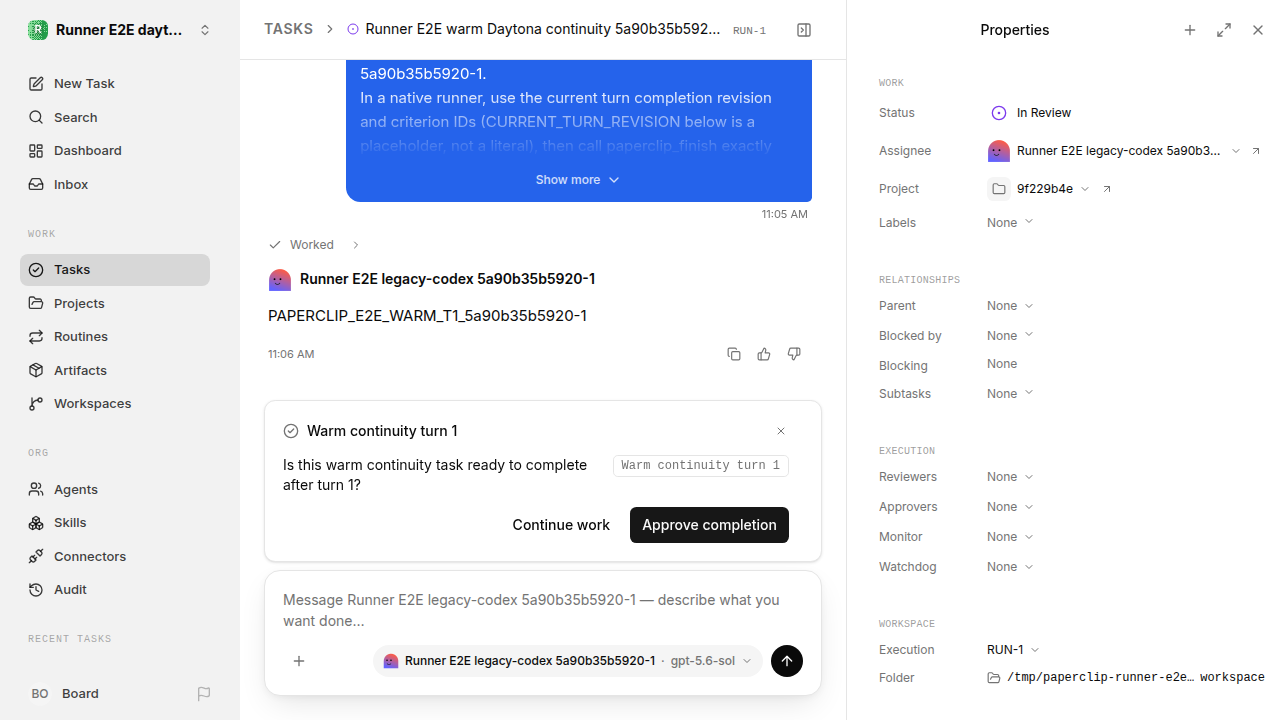
Task: Open Artifacts page
Action: [115, 370]
